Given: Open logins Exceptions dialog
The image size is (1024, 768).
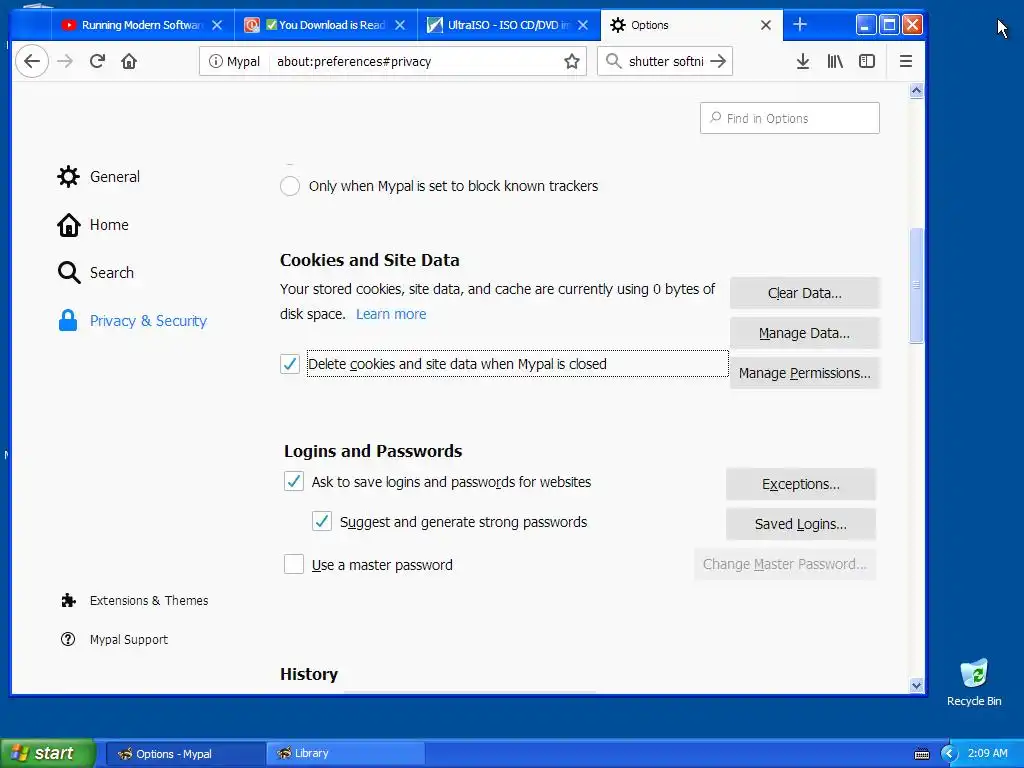Looking at the screenshot, I should [x=801, y=484].
